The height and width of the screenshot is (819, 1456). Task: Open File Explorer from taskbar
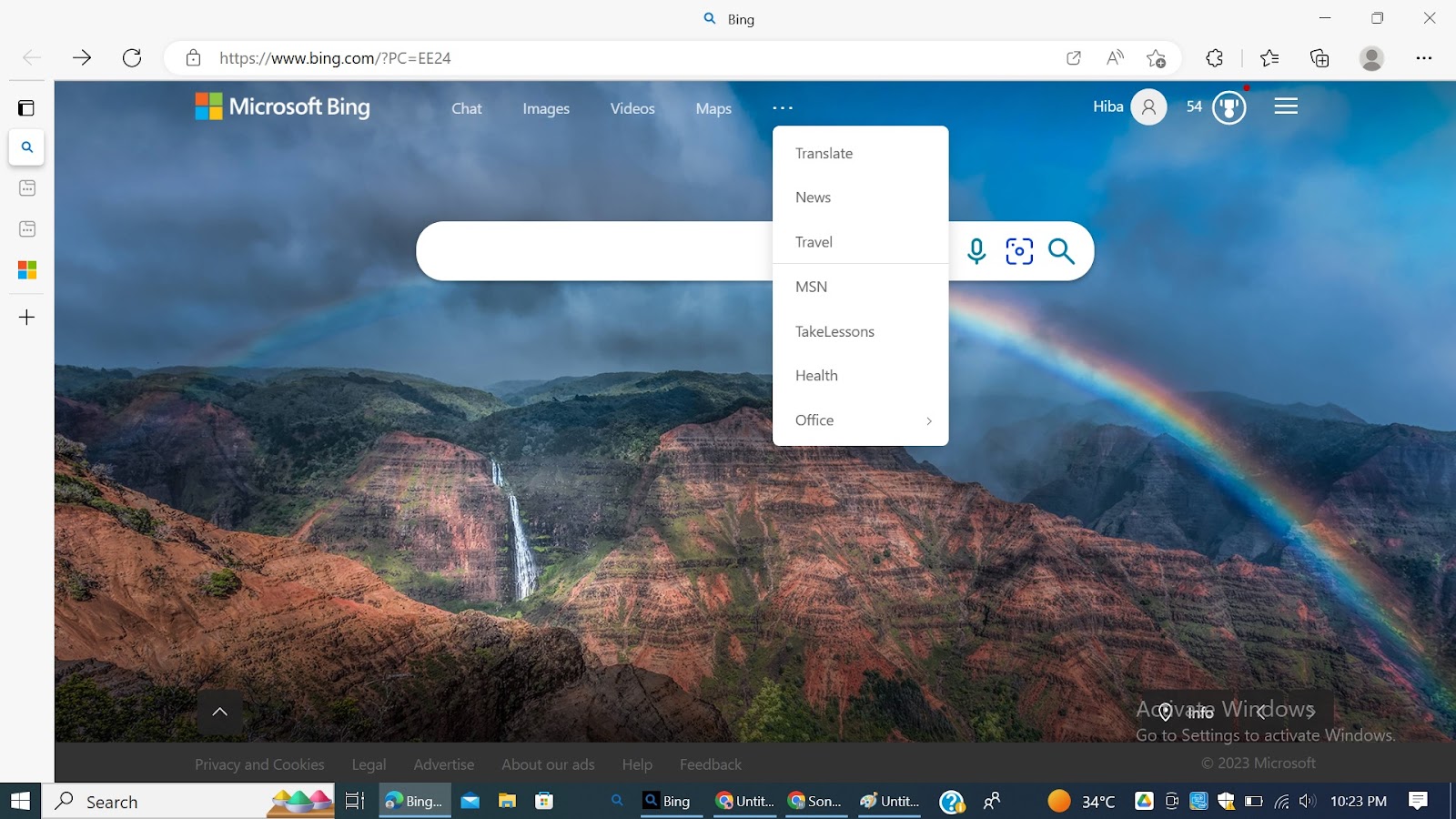coord(507,801)
